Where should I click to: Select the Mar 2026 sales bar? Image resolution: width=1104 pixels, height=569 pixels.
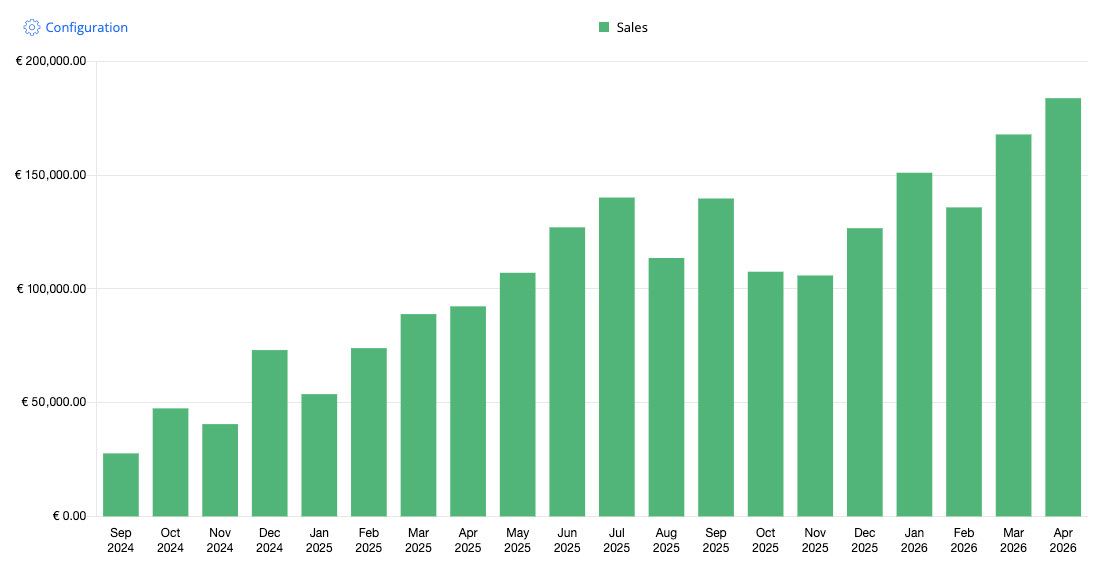1014,325
